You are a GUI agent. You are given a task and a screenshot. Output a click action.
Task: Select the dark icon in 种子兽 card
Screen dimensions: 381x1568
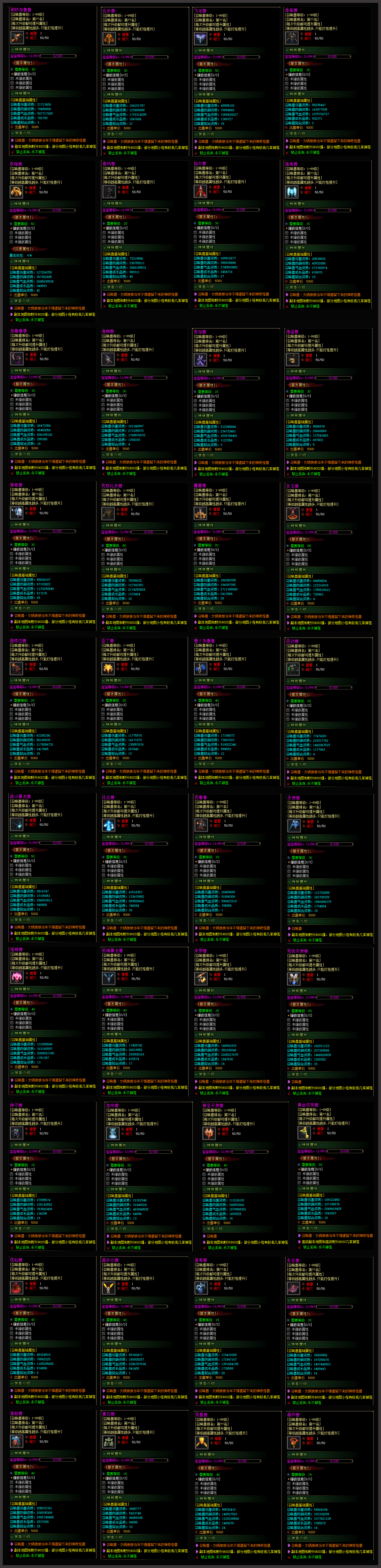point(16,1133)
